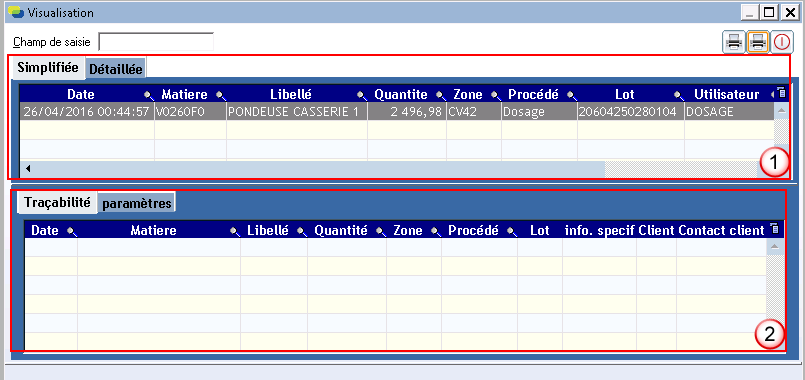Click the upper Lot column header
The image size is (805, 380).
(624, 94)
